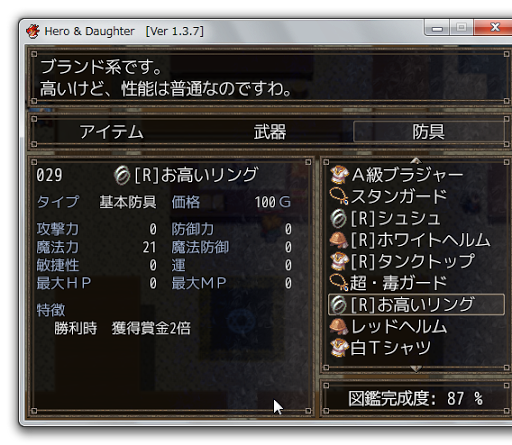512x445 pixels.
Task: Click the 超・毒ガード necklace icon
Action: coord(339,283)
